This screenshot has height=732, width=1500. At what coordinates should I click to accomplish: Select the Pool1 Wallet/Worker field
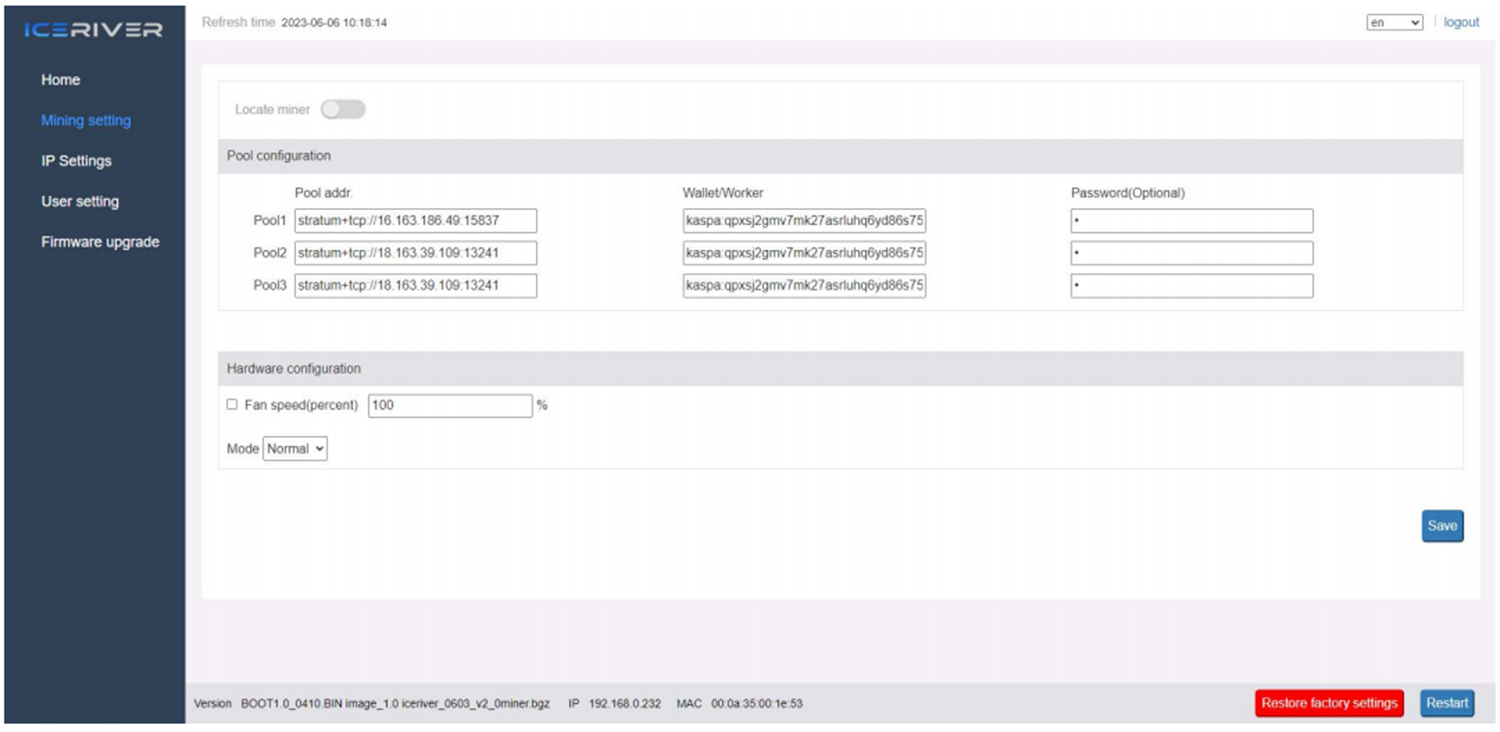pos(804,221)
